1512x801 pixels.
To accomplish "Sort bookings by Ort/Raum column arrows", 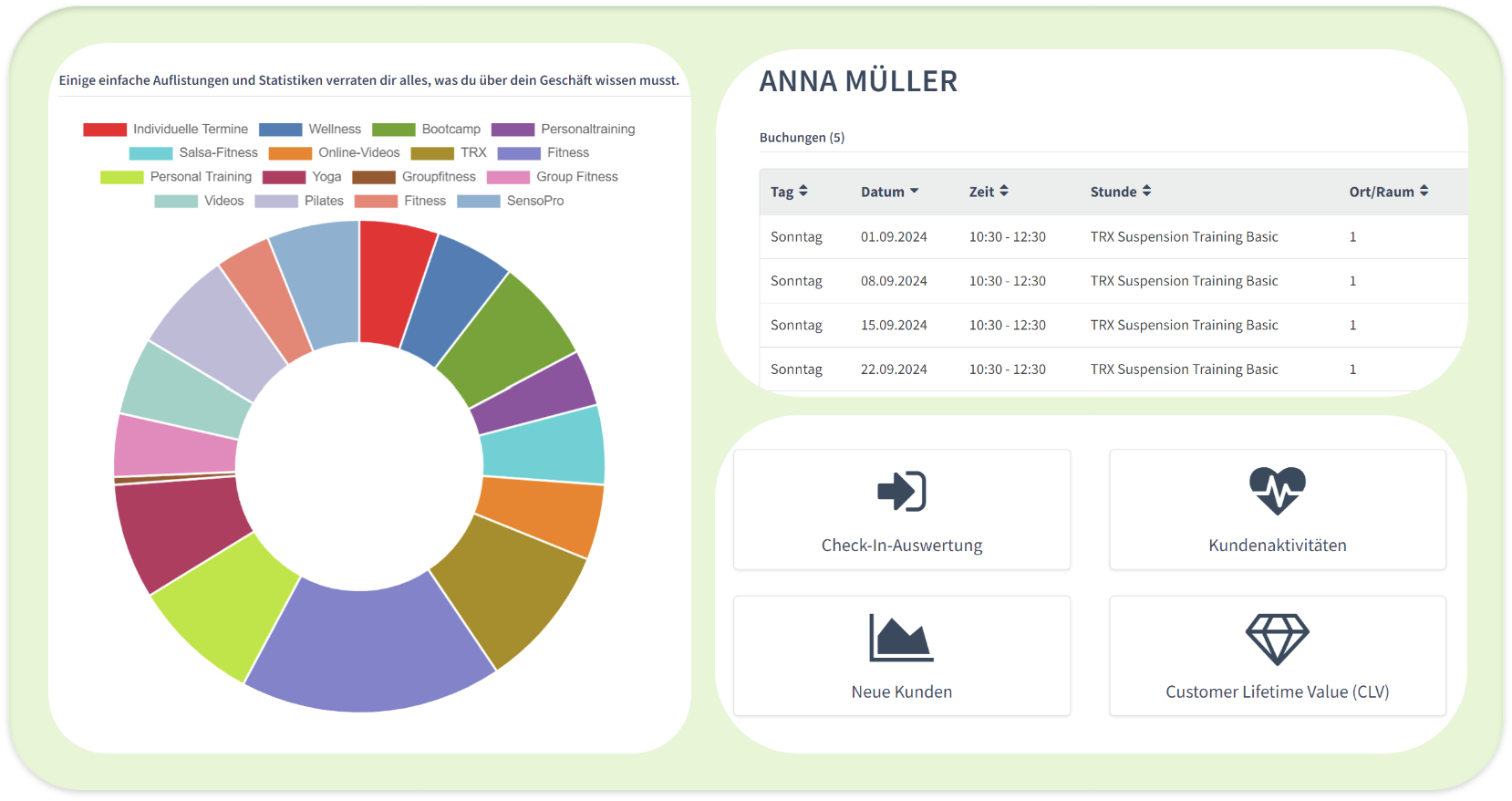I will click(x=1424, y=192).
